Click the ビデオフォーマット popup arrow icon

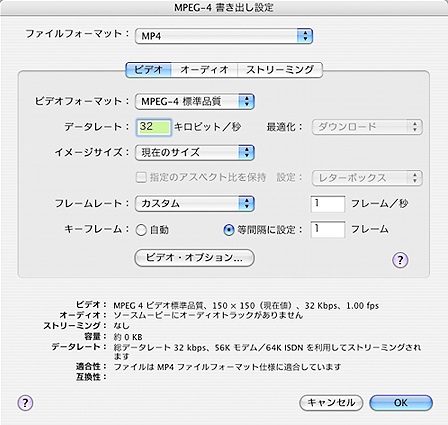pyautogui.click(x=247, y=101)
